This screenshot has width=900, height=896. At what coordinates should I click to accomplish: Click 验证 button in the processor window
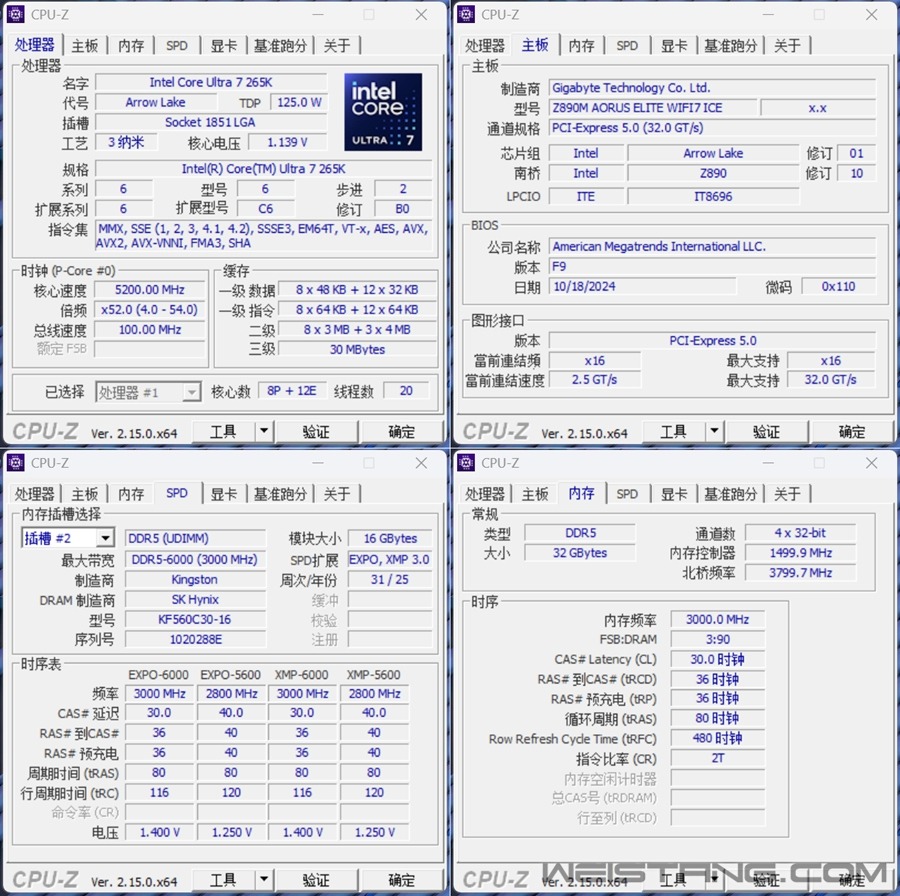point(316,431)
